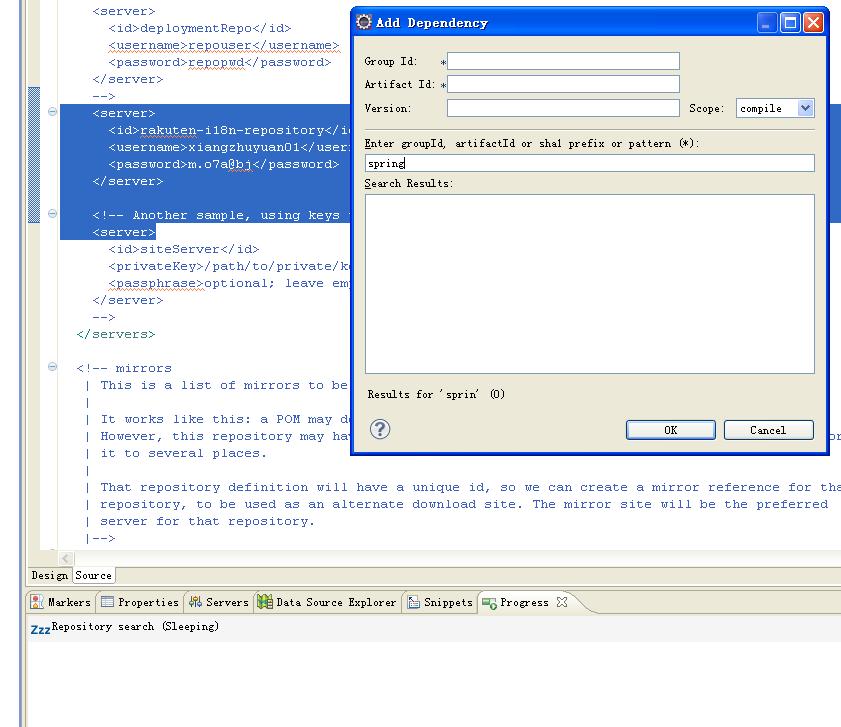Click the Add Dependency title bar icon
This screenshot has width=841, height=727.
coord(364,22)
